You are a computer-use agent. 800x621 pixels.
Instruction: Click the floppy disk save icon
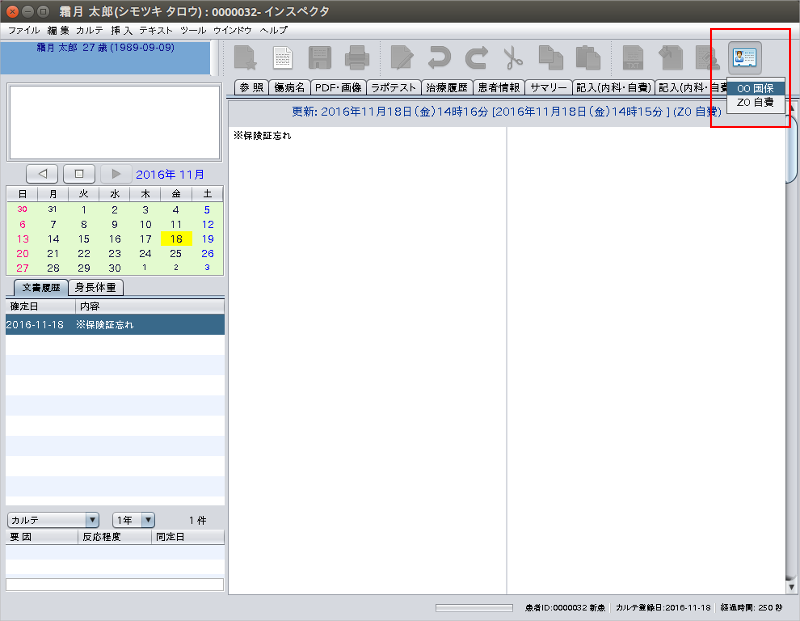[x=320, y=58]
